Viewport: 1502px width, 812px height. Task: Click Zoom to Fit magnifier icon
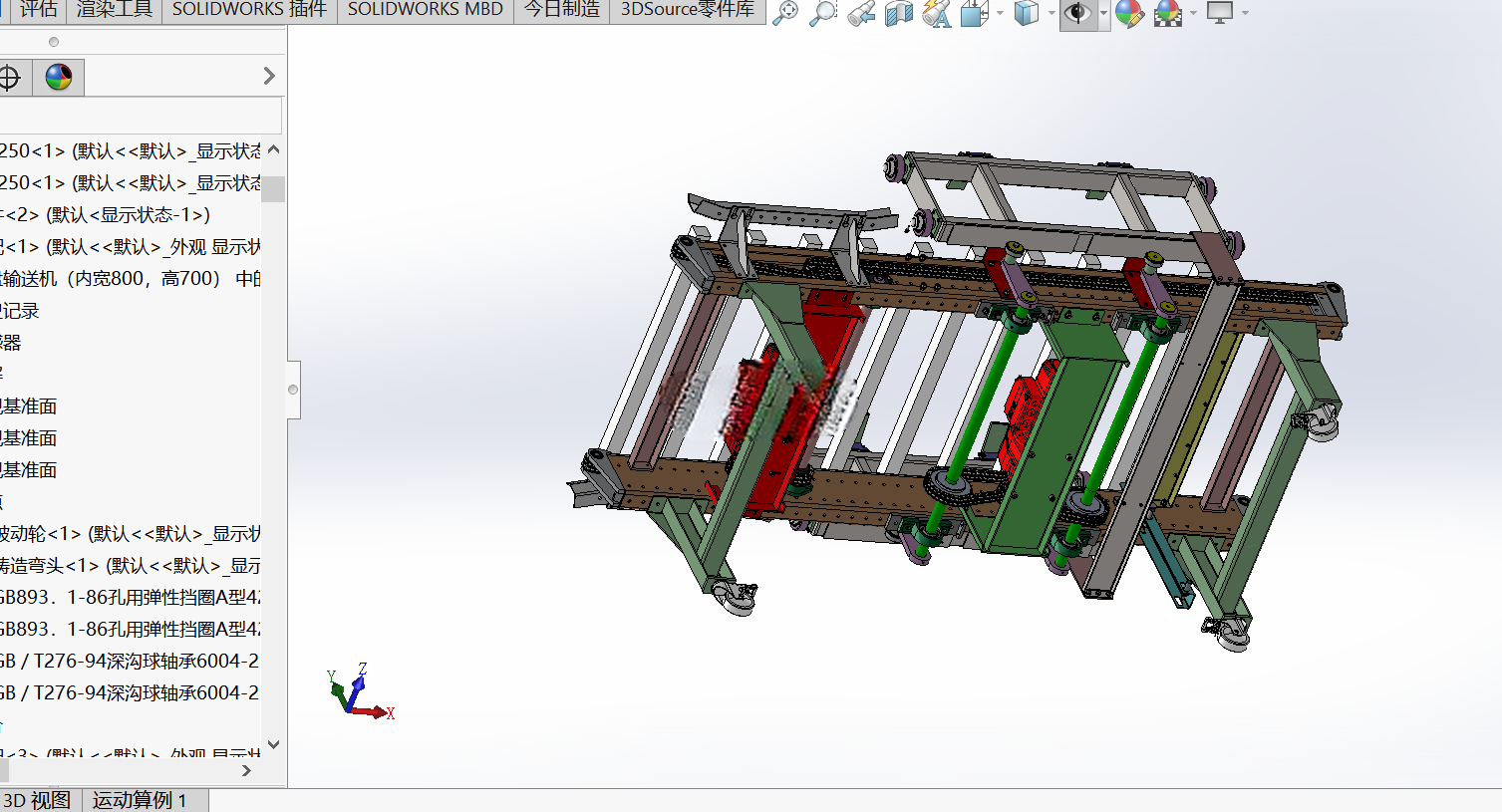[786, 13]
